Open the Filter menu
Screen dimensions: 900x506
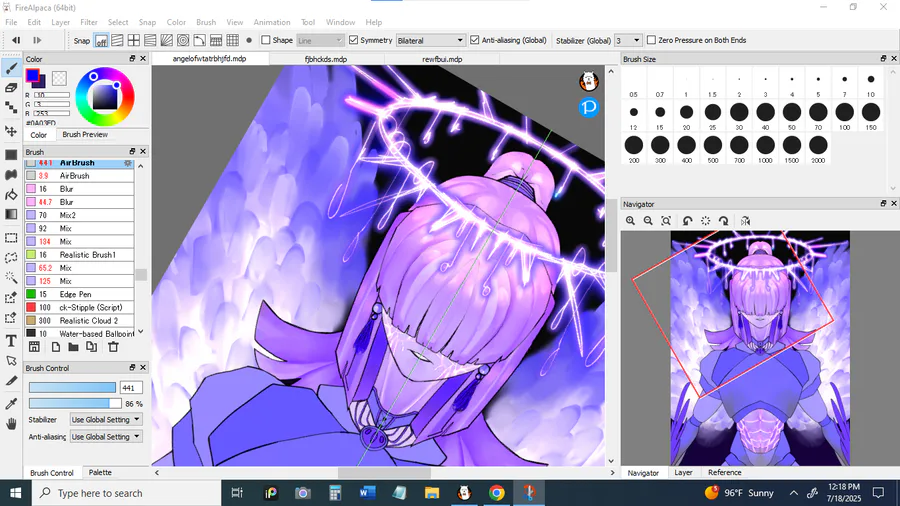coord(88,22)
